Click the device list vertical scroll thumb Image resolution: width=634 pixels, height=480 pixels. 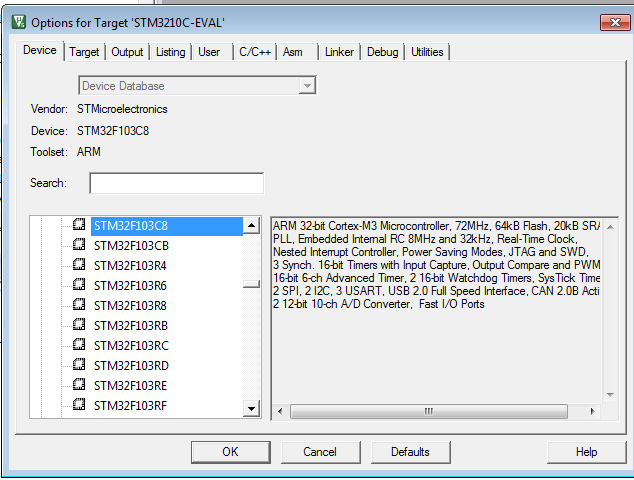click(x=251, y=284)
